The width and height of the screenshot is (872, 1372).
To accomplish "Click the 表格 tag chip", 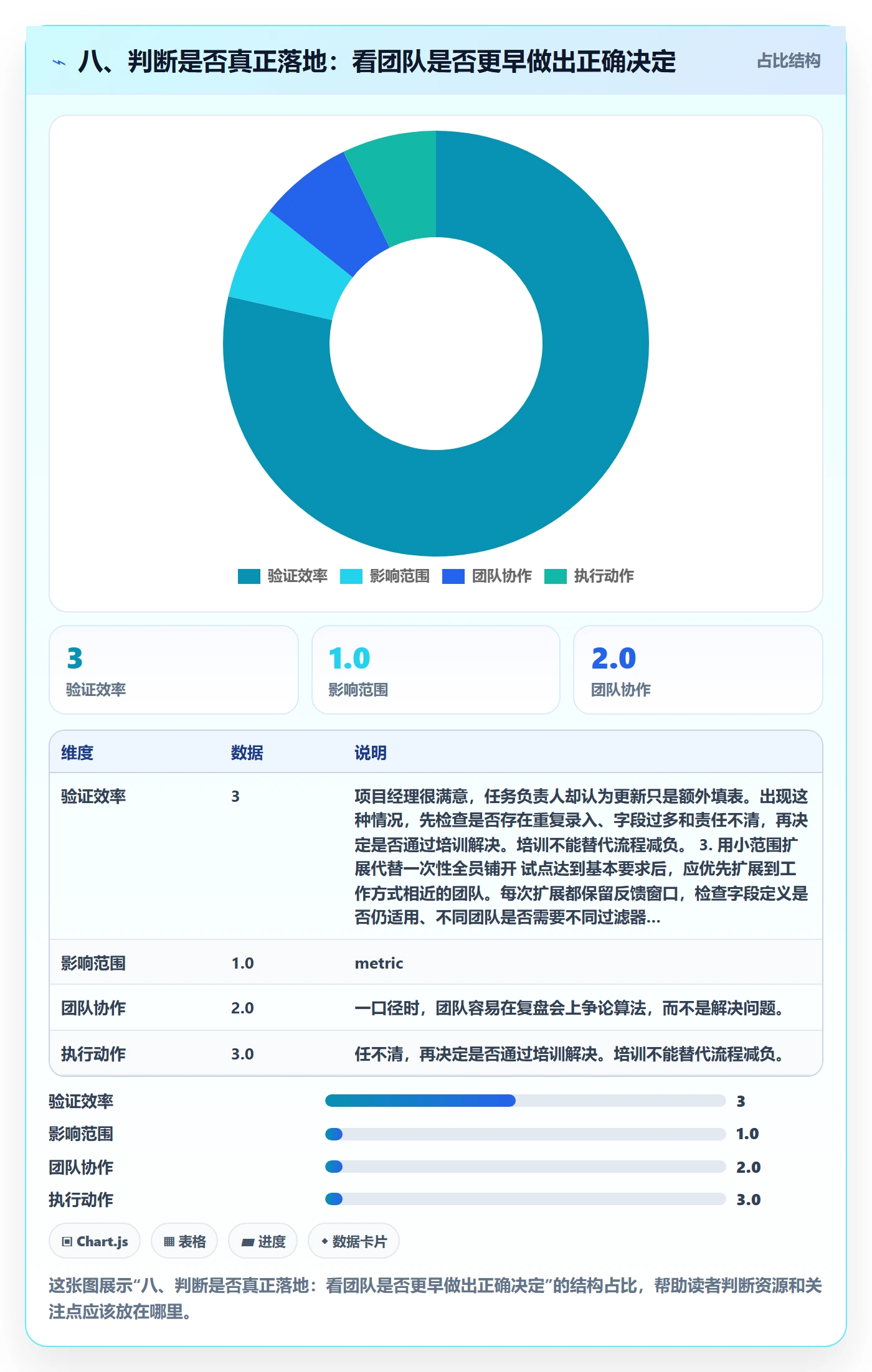I will pos(184,1241).
